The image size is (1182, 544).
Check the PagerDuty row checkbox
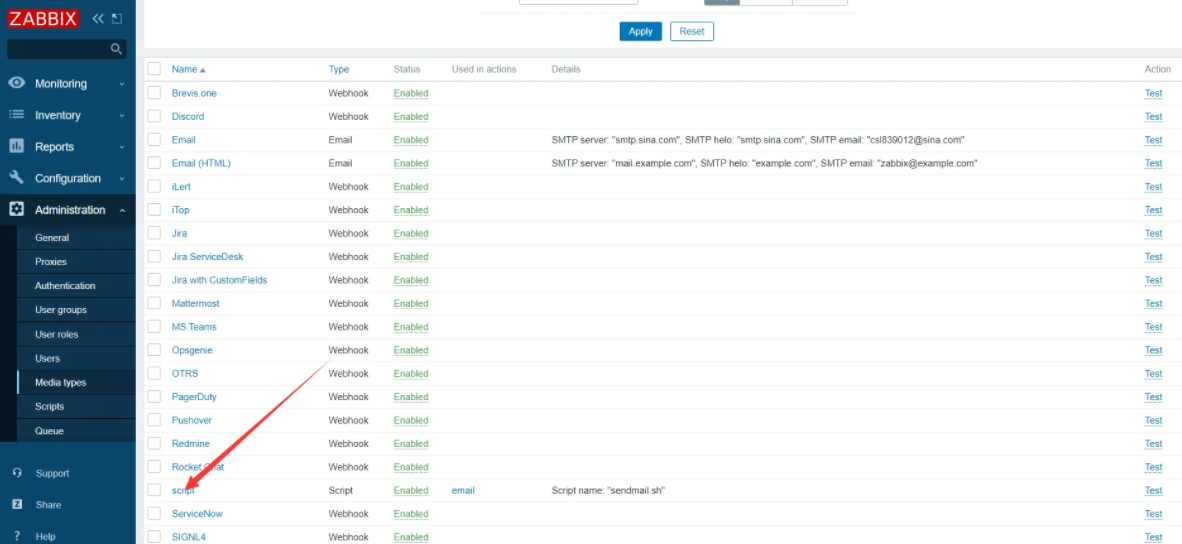155,396
